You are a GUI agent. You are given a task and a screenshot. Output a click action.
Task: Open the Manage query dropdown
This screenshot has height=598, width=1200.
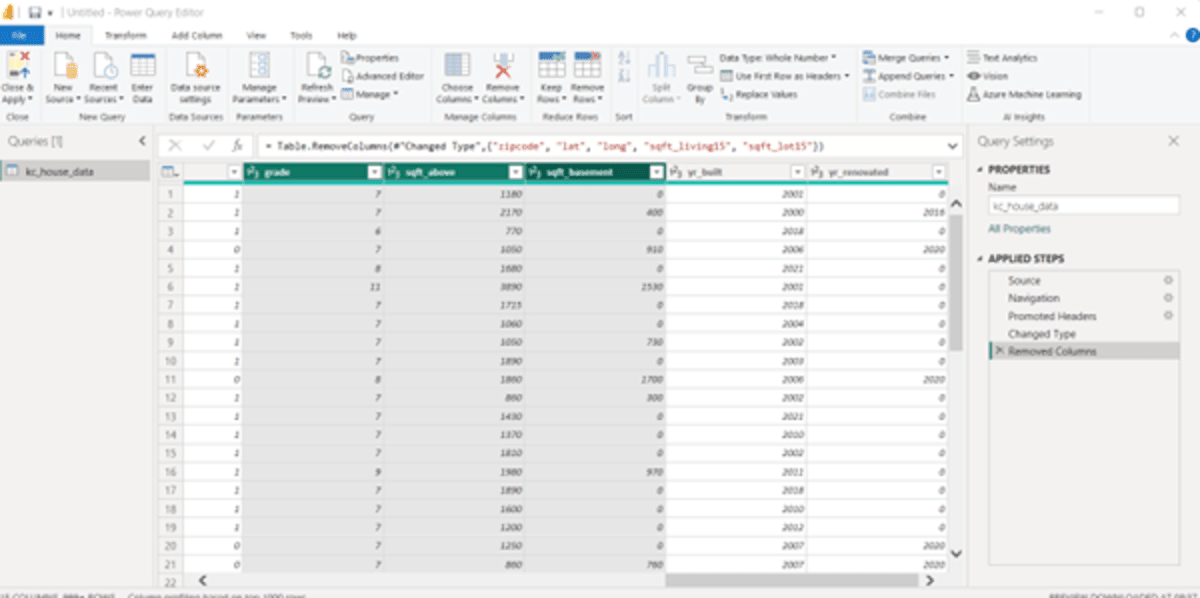369,94
